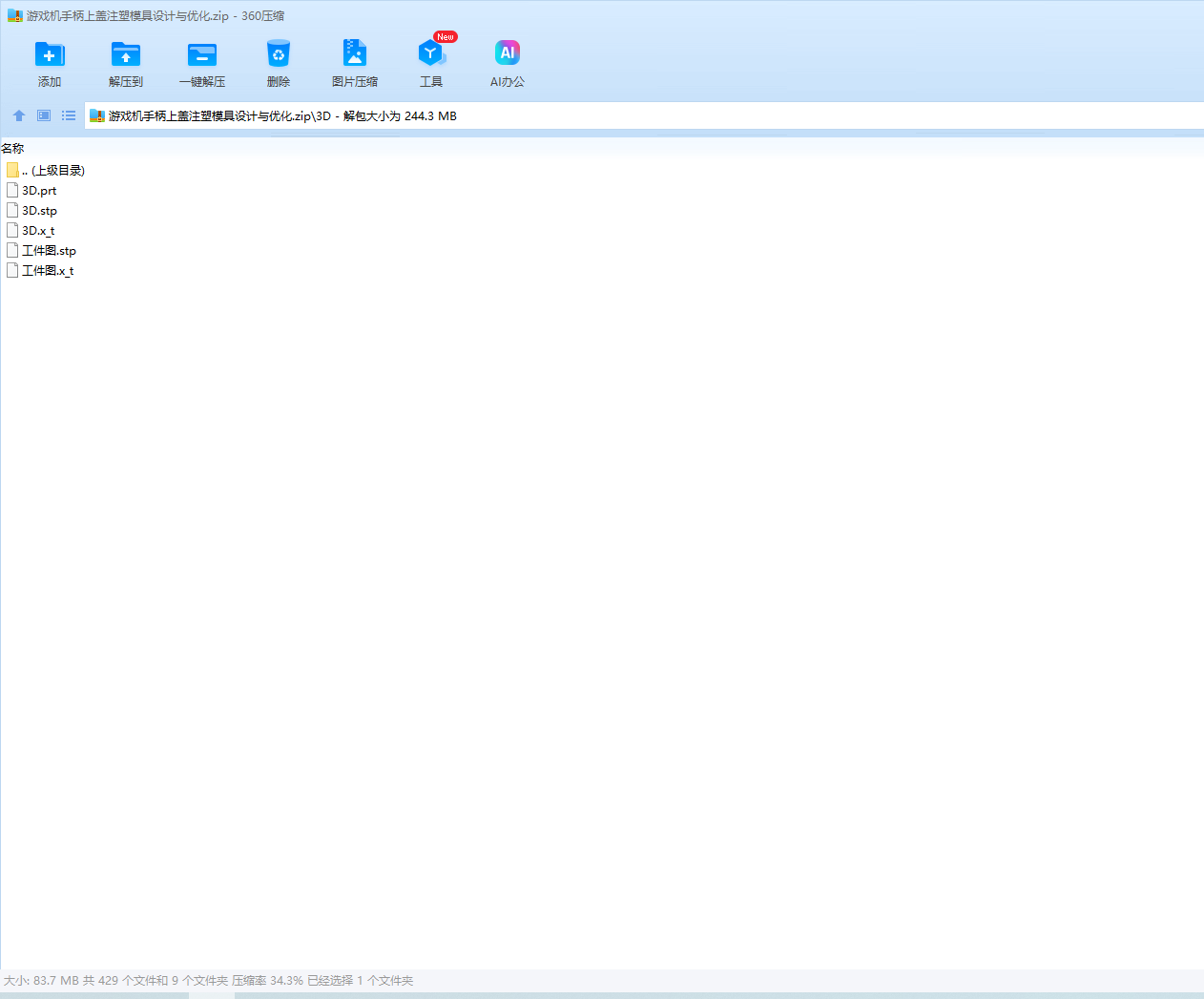Switch to the list view mode button
This screenshot has width=1204, height=999.
69,115
